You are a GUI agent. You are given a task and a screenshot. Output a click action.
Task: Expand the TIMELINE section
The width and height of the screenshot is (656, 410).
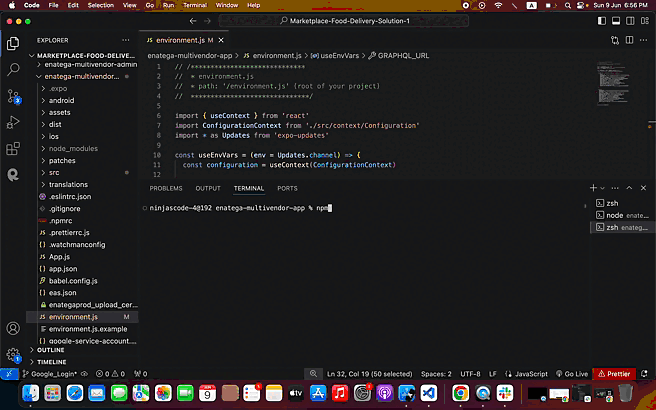tap(50, 362)
